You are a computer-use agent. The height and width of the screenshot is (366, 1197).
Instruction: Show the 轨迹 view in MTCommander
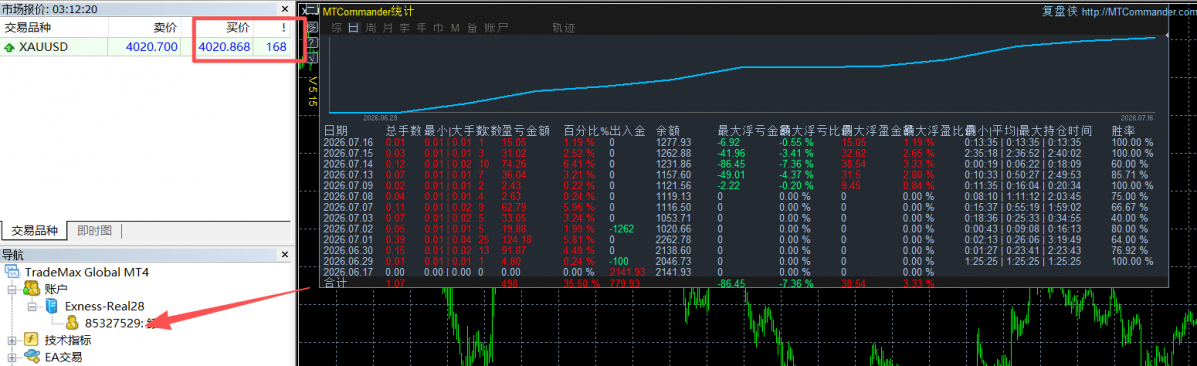[563, 28]
